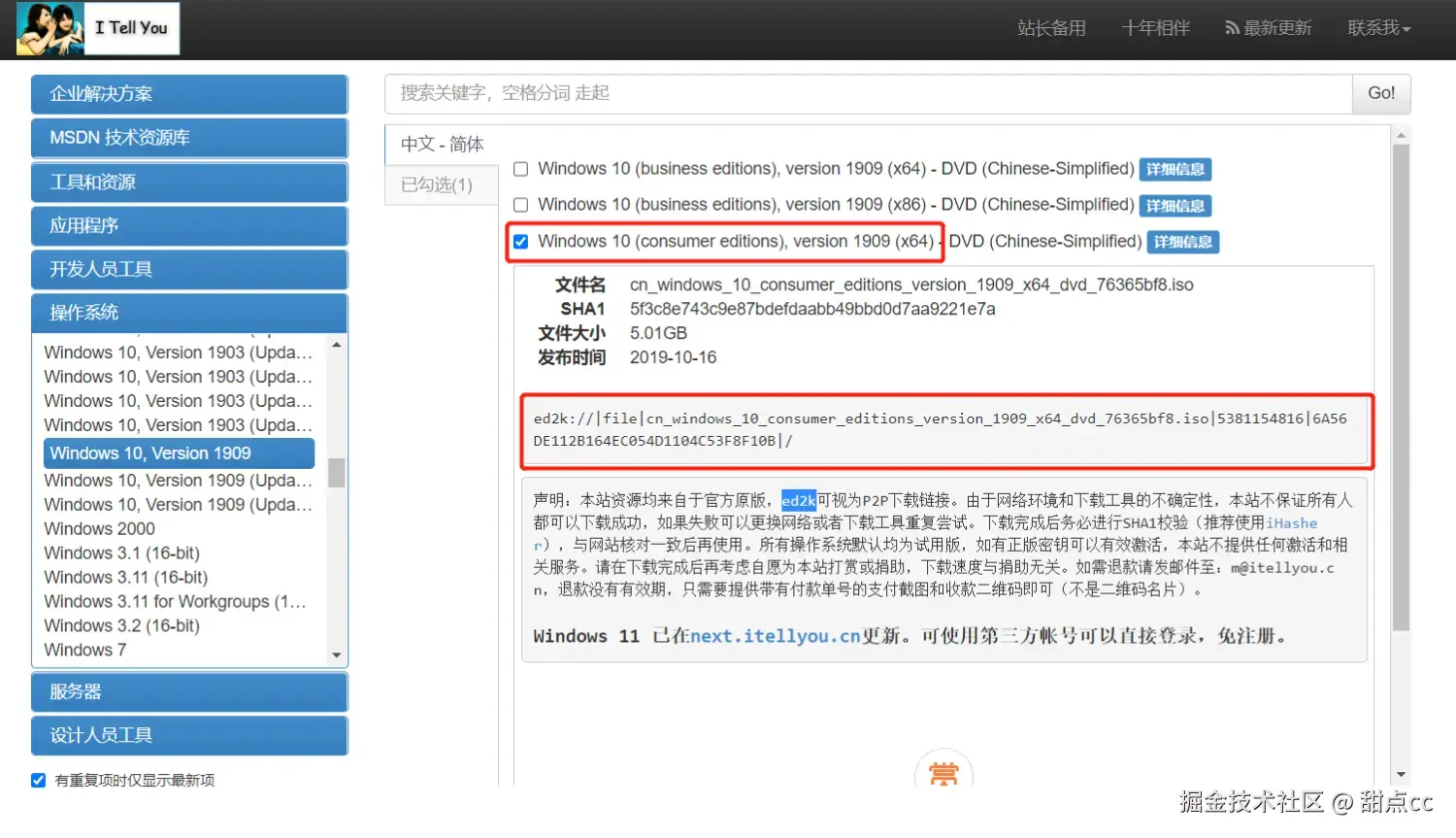Click the content panel vertical scrollbar
Viewport: 1456px width, 838px height.
click(1401, 388)
